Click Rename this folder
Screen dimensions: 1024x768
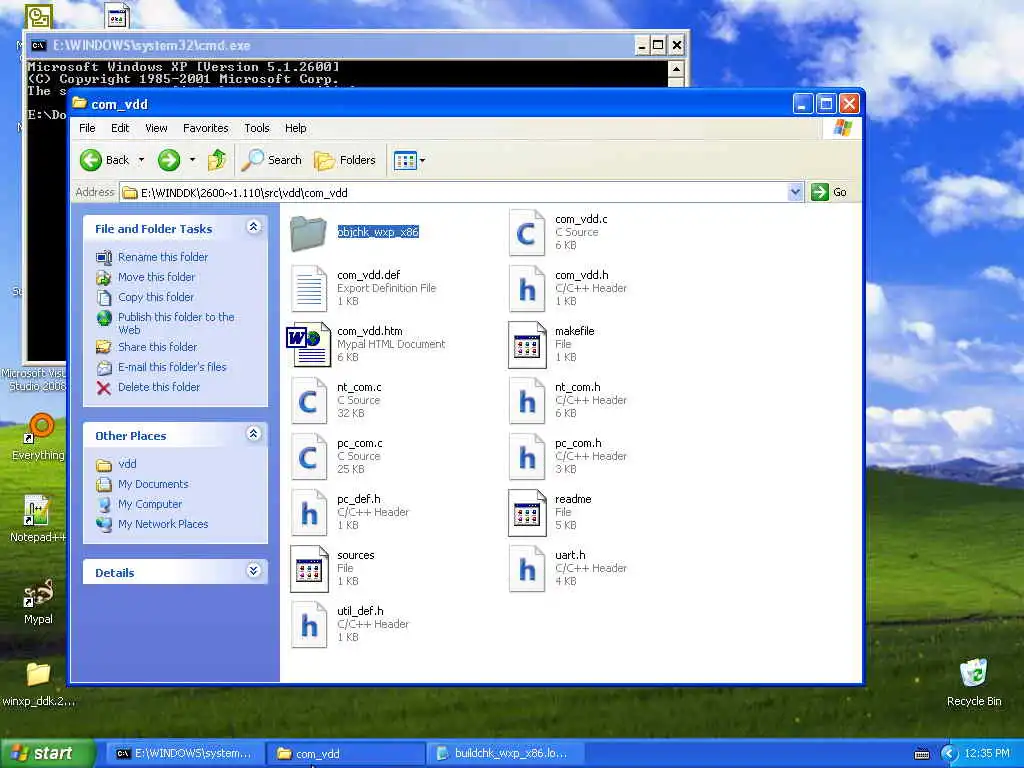[x=163, y=257]
